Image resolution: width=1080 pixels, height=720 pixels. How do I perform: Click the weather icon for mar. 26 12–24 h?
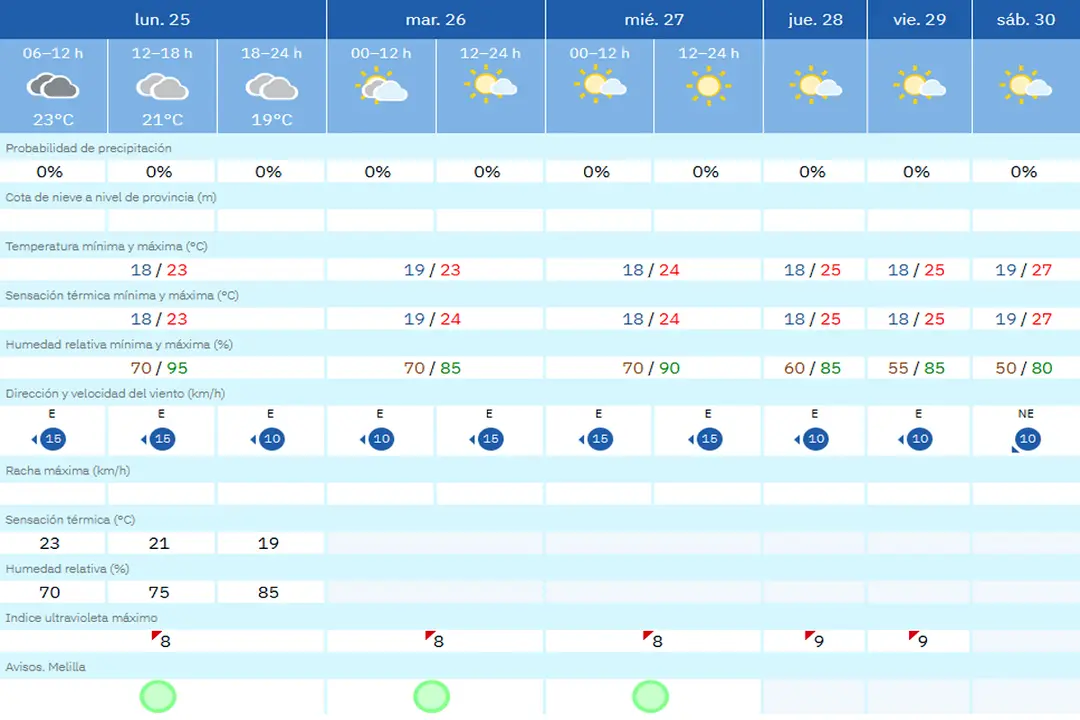pyautogui.click(x=490, y=85)
